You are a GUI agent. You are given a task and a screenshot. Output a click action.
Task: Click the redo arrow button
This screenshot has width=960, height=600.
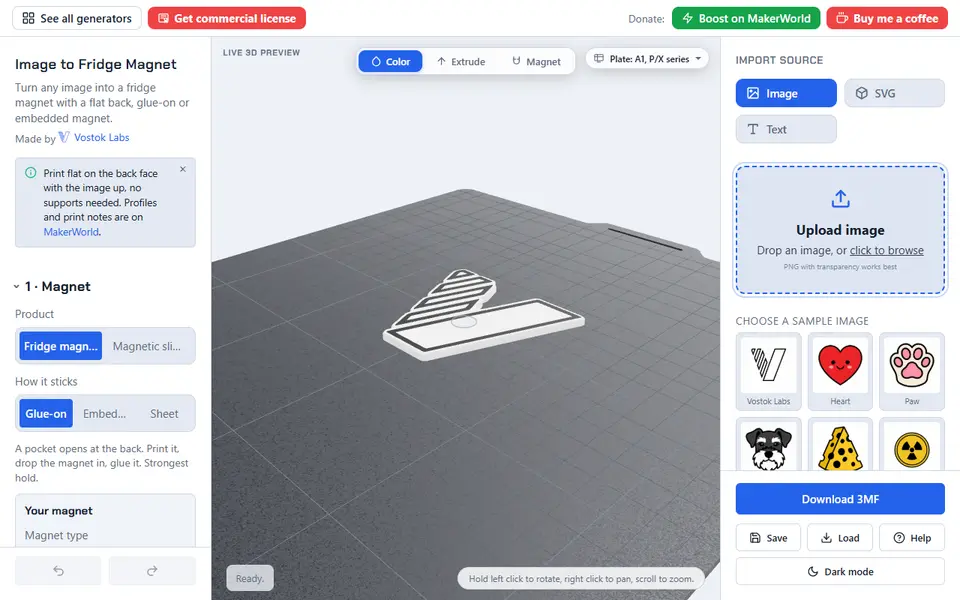[x=152, y=571]
